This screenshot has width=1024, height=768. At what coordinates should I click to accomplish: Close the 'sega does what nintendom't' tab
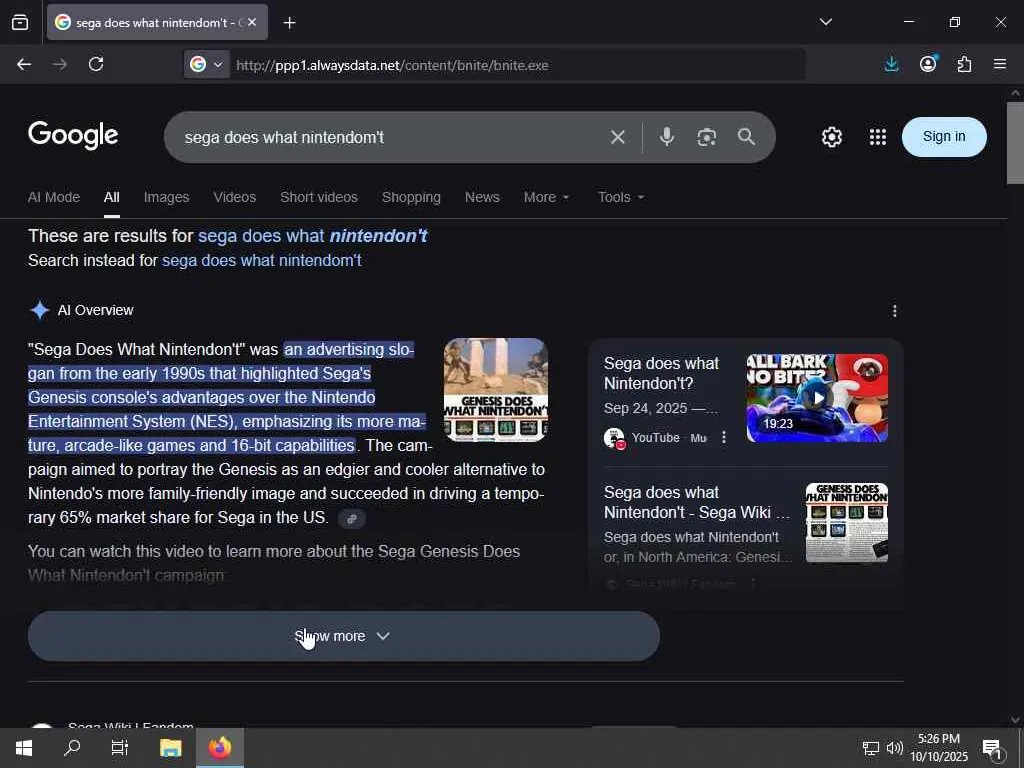(x=252, y=22)
